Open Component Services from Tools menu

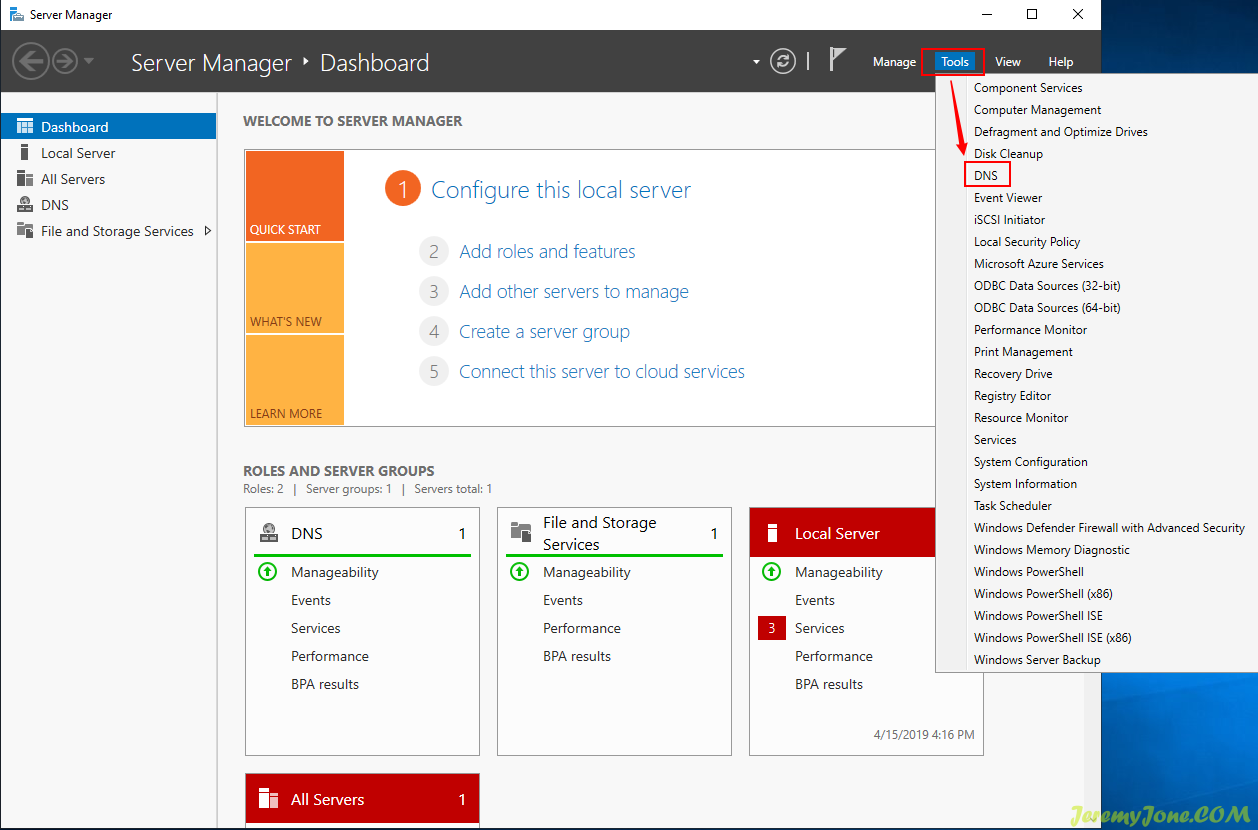pos(1028,88)
